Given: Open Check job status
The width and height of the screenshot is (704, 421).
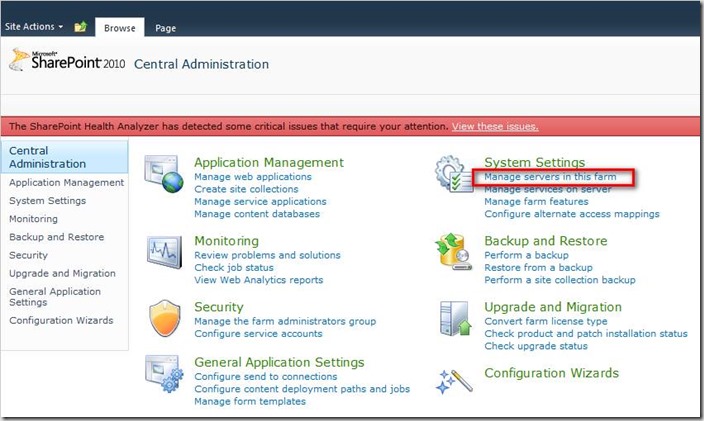Looking at the screenshot, I should point(234,268).
